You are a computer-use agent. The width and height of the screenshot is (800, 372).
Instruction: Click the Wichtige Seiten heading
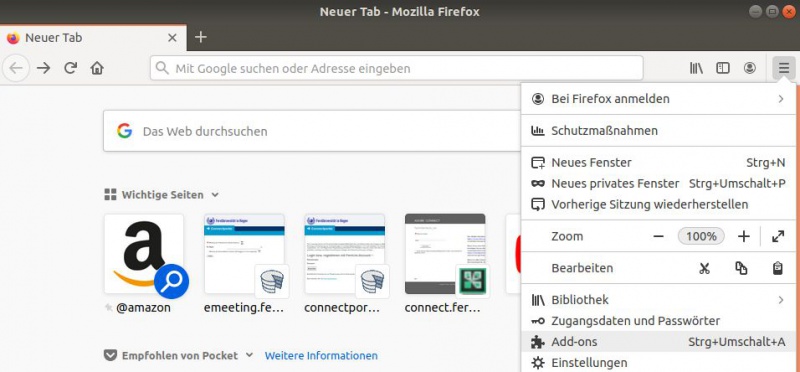coord(162,195)
